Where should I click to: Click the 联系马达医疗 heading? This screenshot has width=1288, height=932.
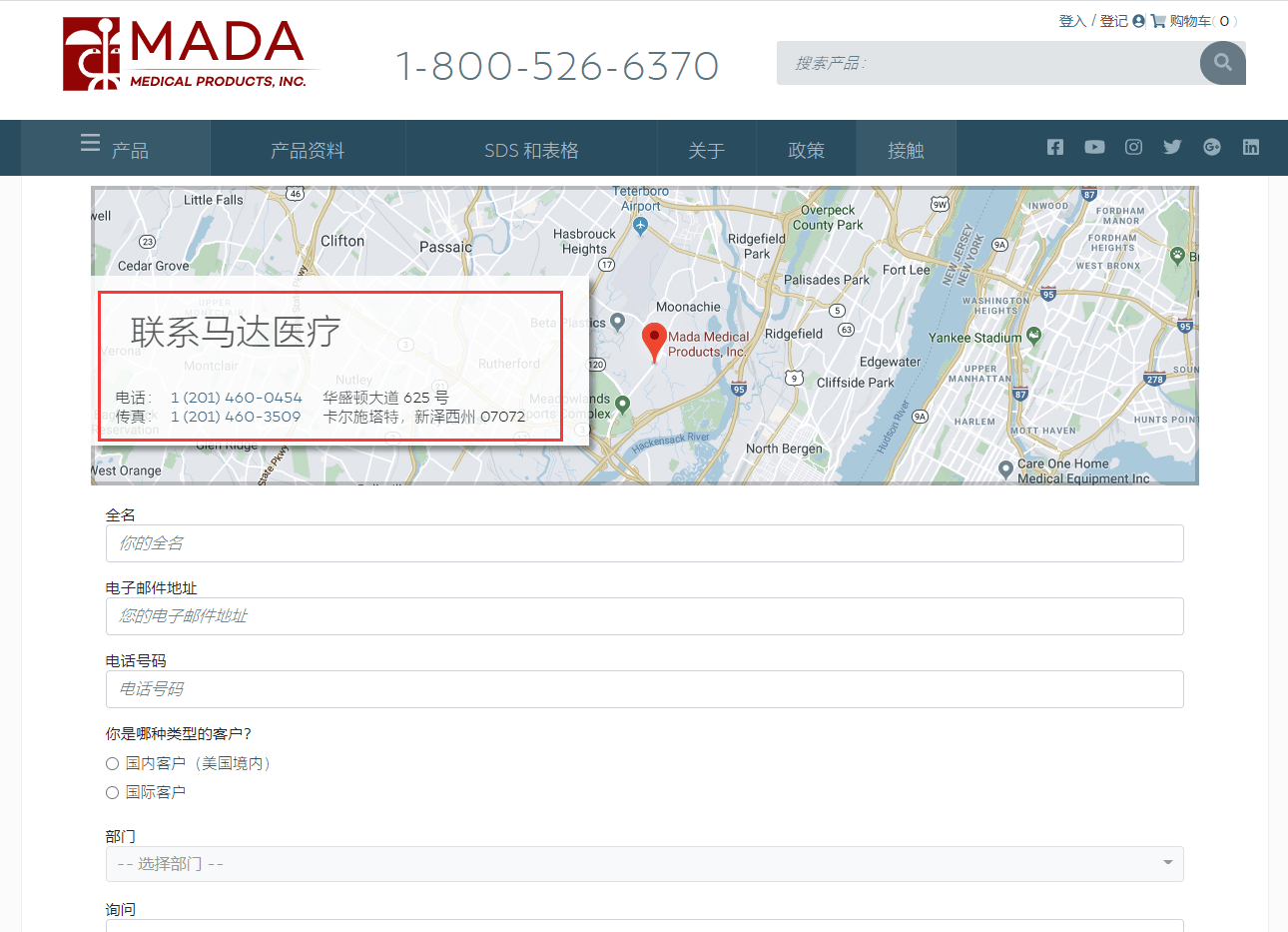click(236, 332)
